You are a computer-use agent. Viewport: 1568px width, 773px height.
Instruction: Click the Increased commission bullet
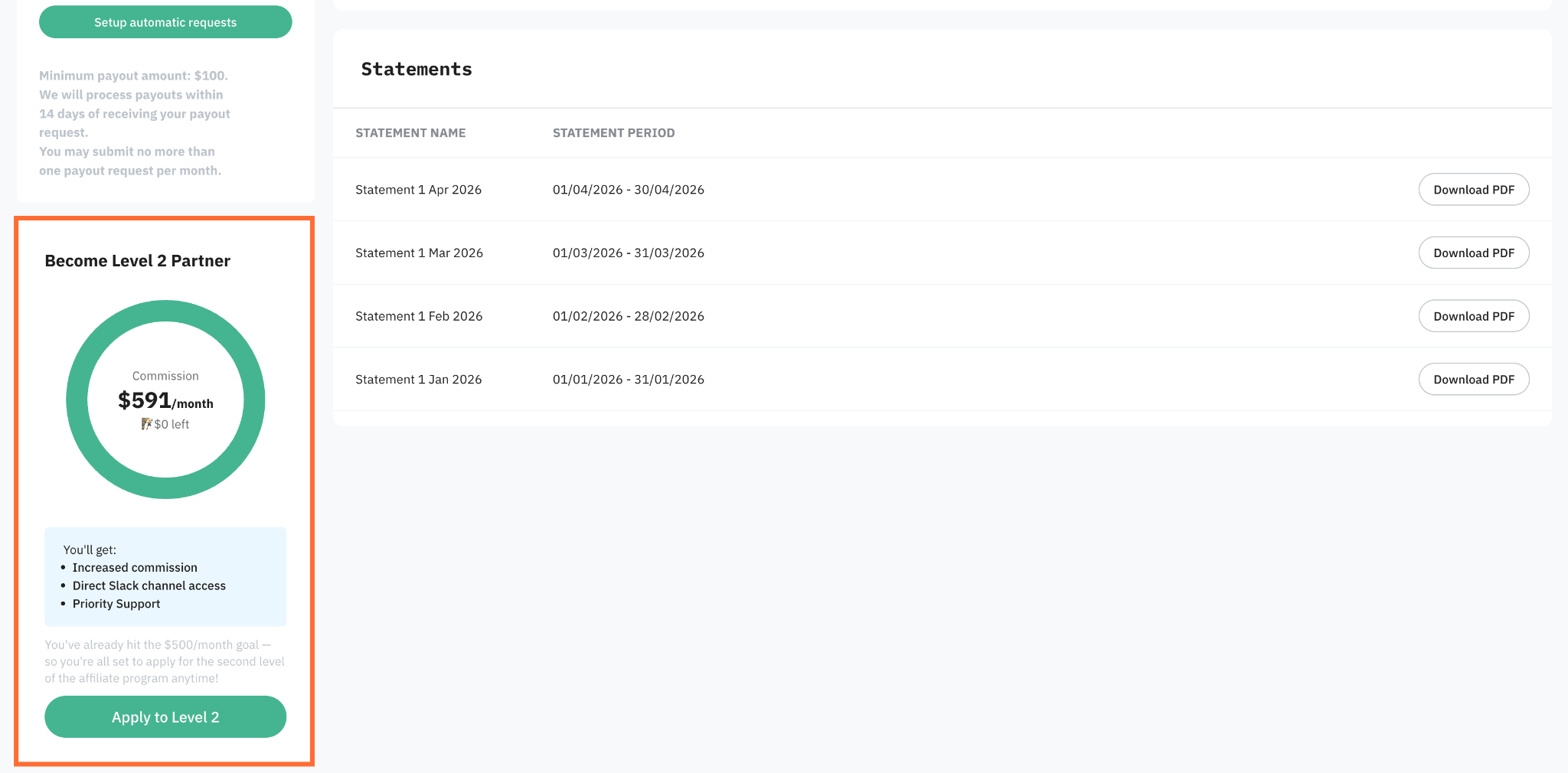pos(135,568)
